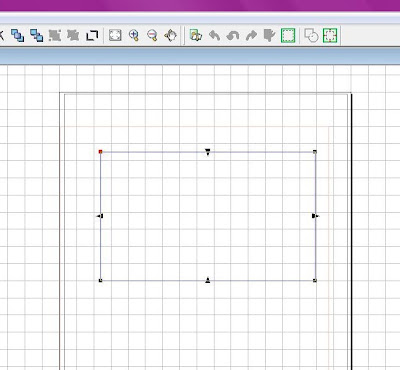Click the green frame with red dots

coord(330,35)
